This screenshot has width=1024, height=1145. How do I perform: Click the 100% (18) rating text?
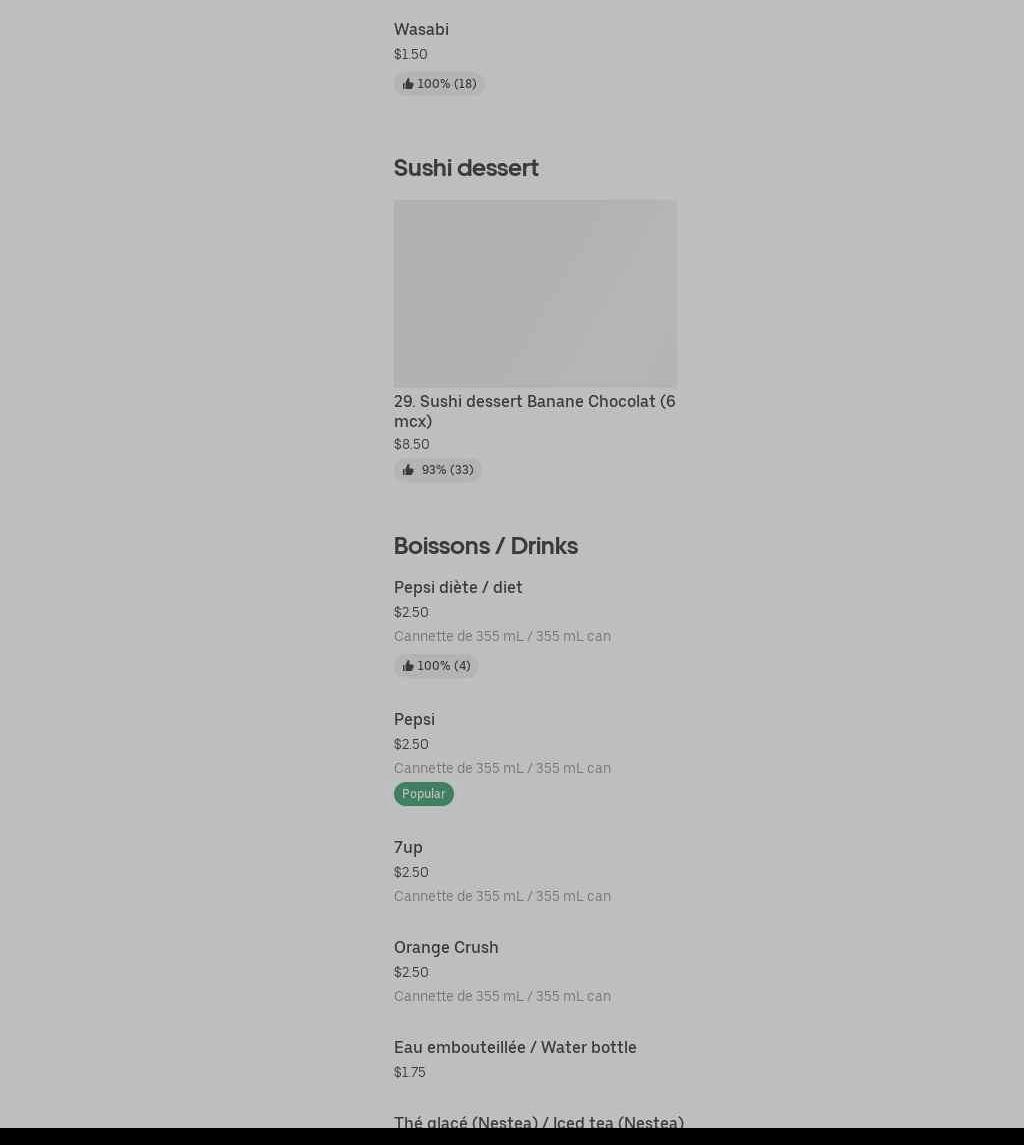[447, 84]
